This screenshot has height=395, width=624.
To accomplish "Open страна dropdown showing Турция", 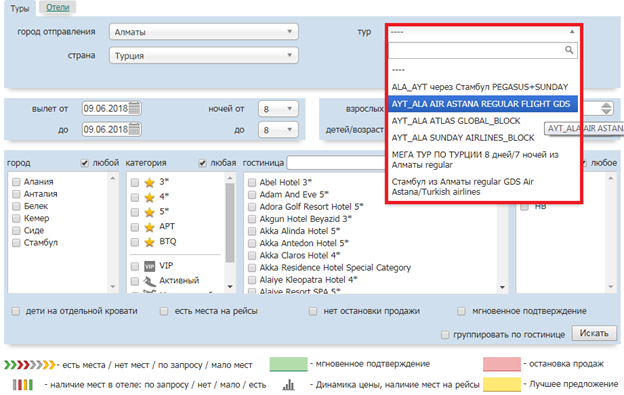I will (x=204, y=55).
